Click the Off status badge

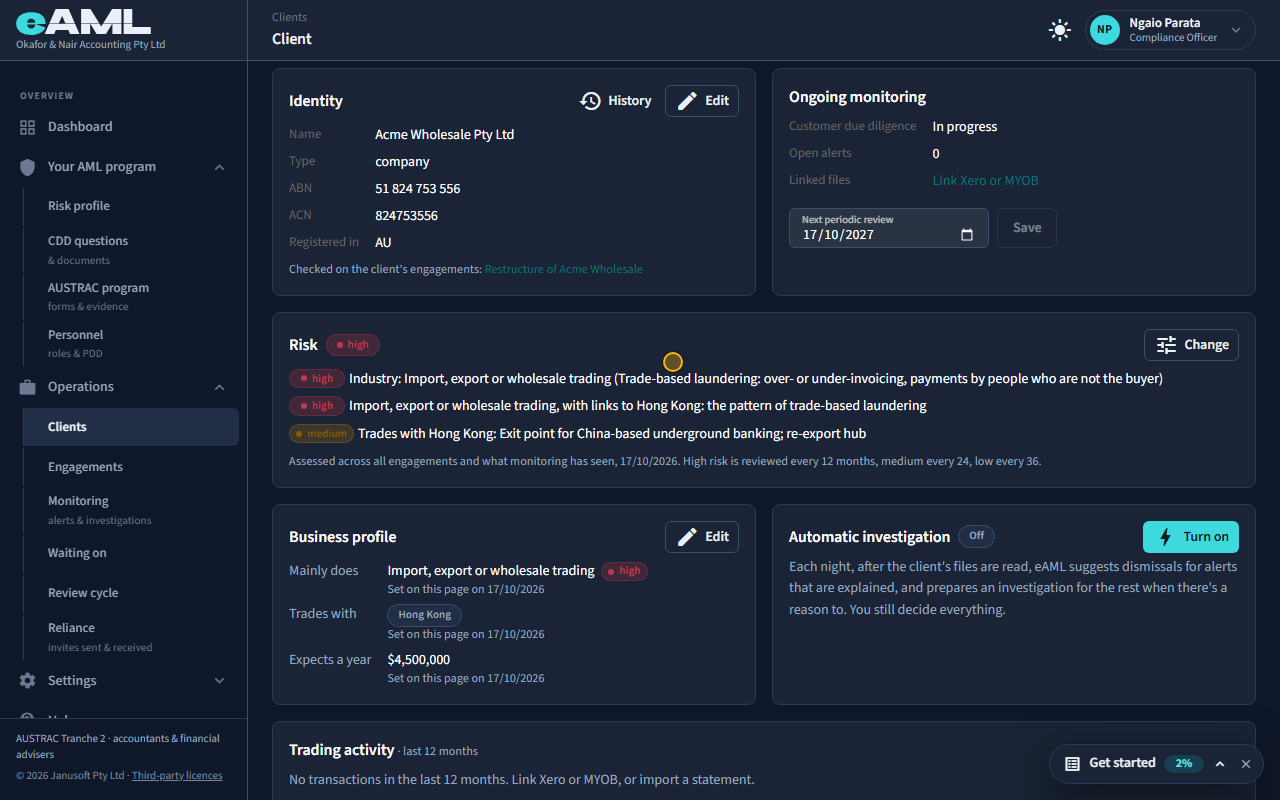(976, 536)
